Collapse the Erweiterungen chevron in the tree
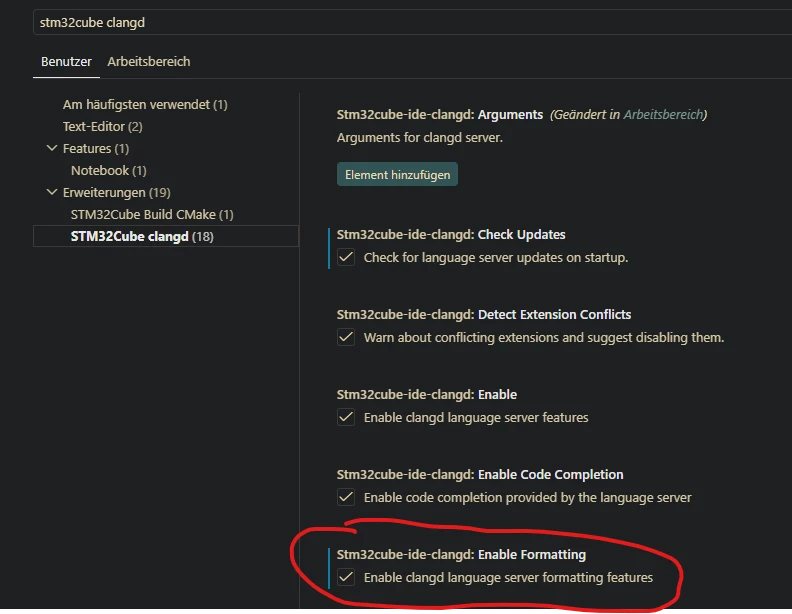Image resolution: width=792 pixels, height=614 pixels. point(52,192)
